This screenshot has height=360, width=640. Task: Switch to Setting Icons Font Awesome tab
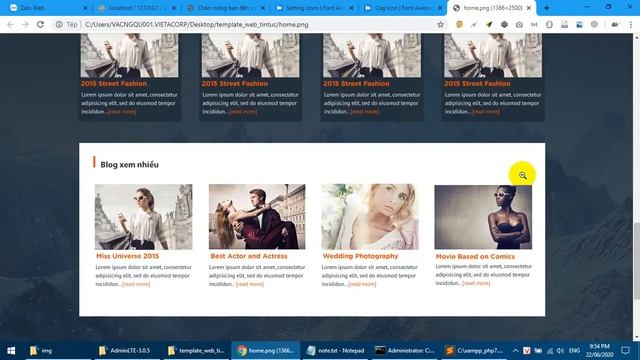[311, 8]
